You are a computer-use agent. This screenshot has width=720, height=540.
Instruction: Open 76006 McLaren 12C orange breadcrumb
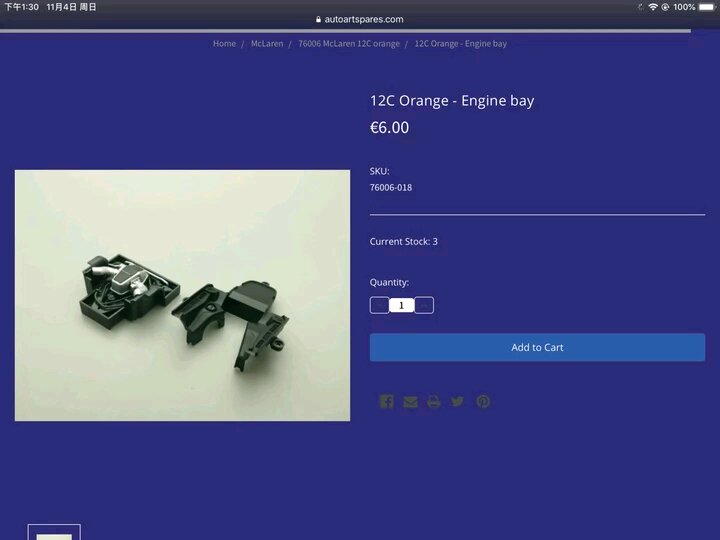click(349, 44)
